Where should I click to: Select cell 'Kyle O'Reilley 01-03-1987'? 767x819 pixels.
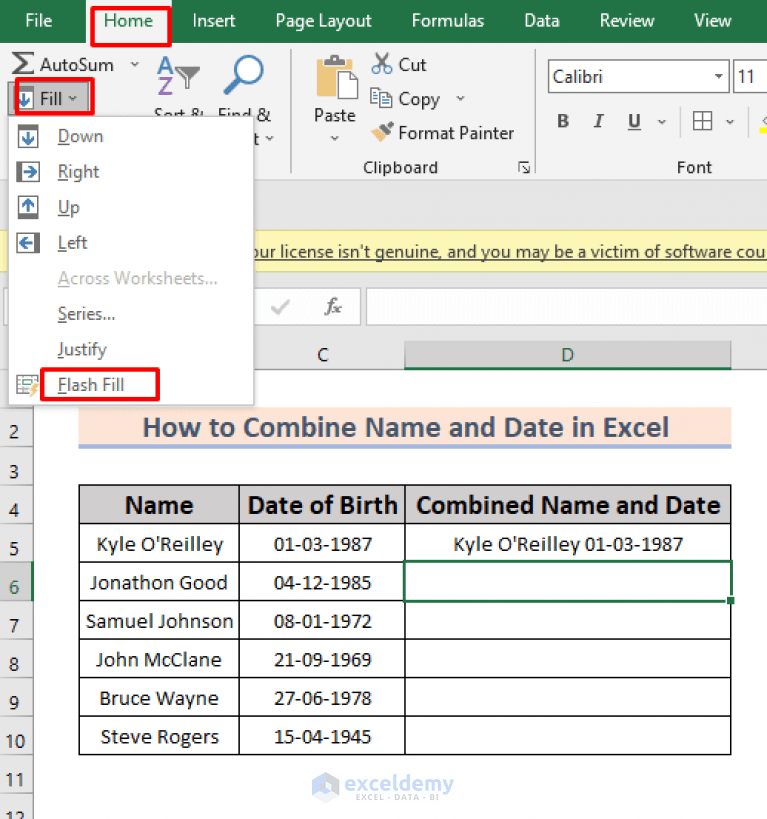point(568,543)
